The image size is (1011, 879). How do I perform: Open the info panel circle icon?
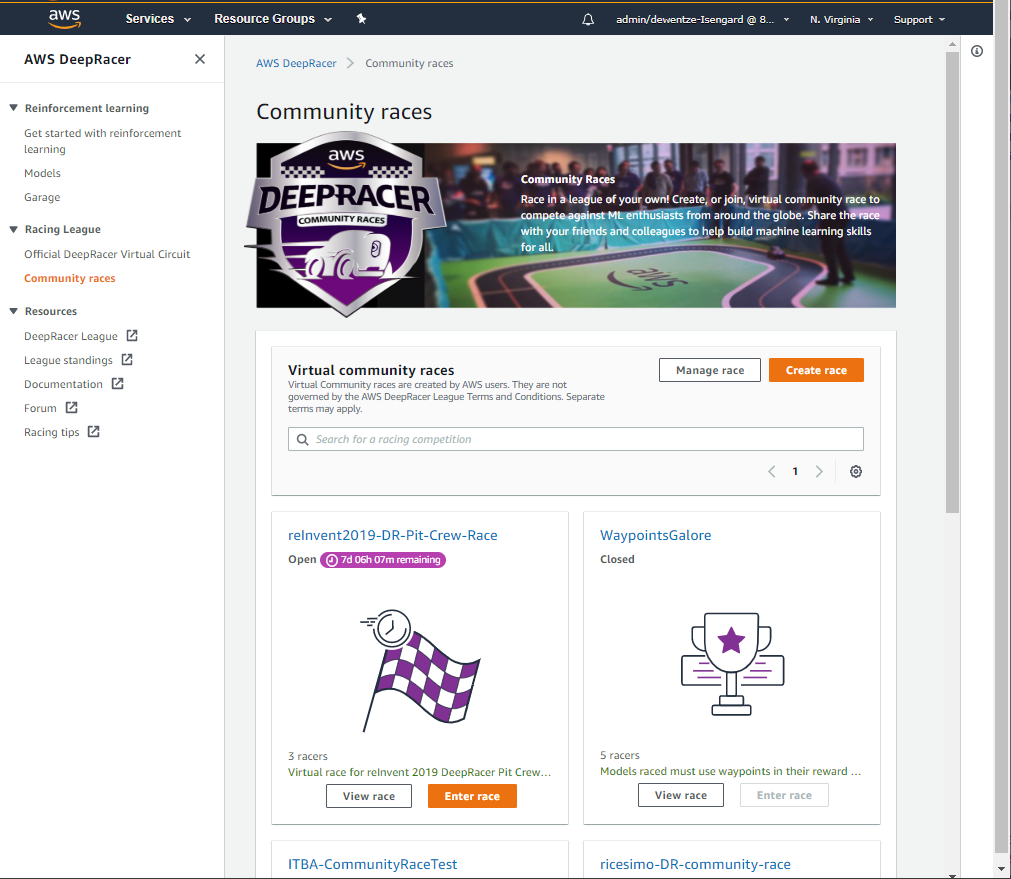(977, 51)
